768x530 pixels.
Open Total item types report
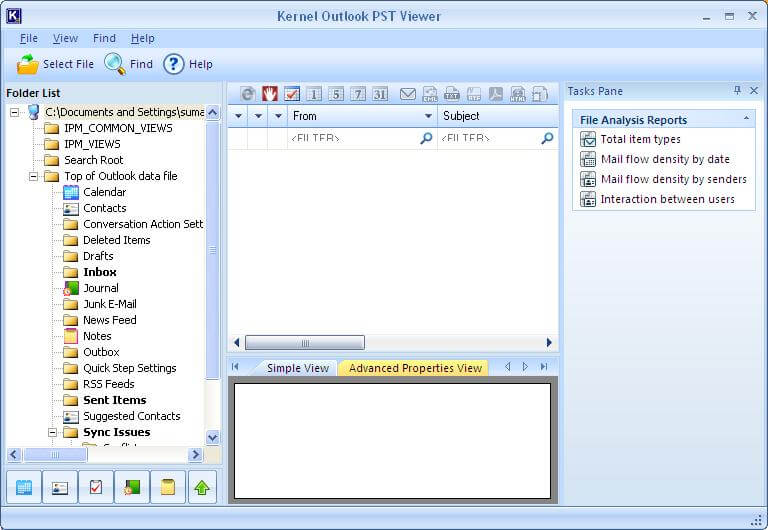(x=640, y=139)
